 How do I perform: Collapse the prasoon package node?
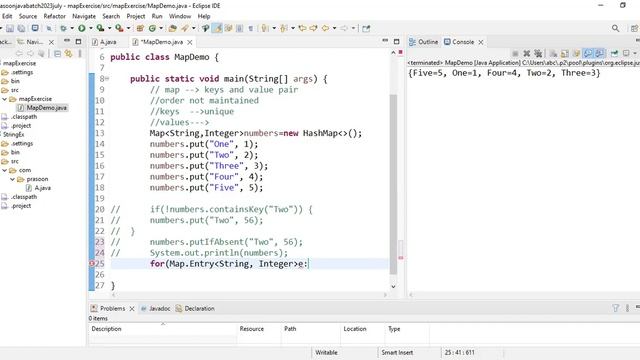(x=12, y=179)
